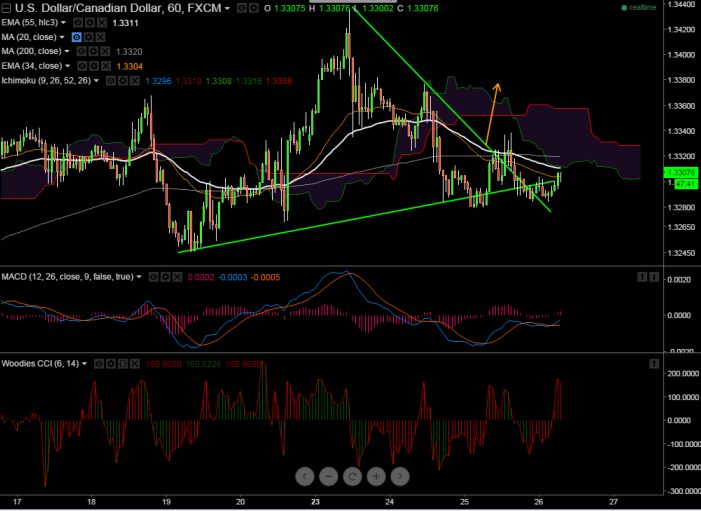
Task: Click the current price label 1.33076 on axis
Action: point(681,173)
